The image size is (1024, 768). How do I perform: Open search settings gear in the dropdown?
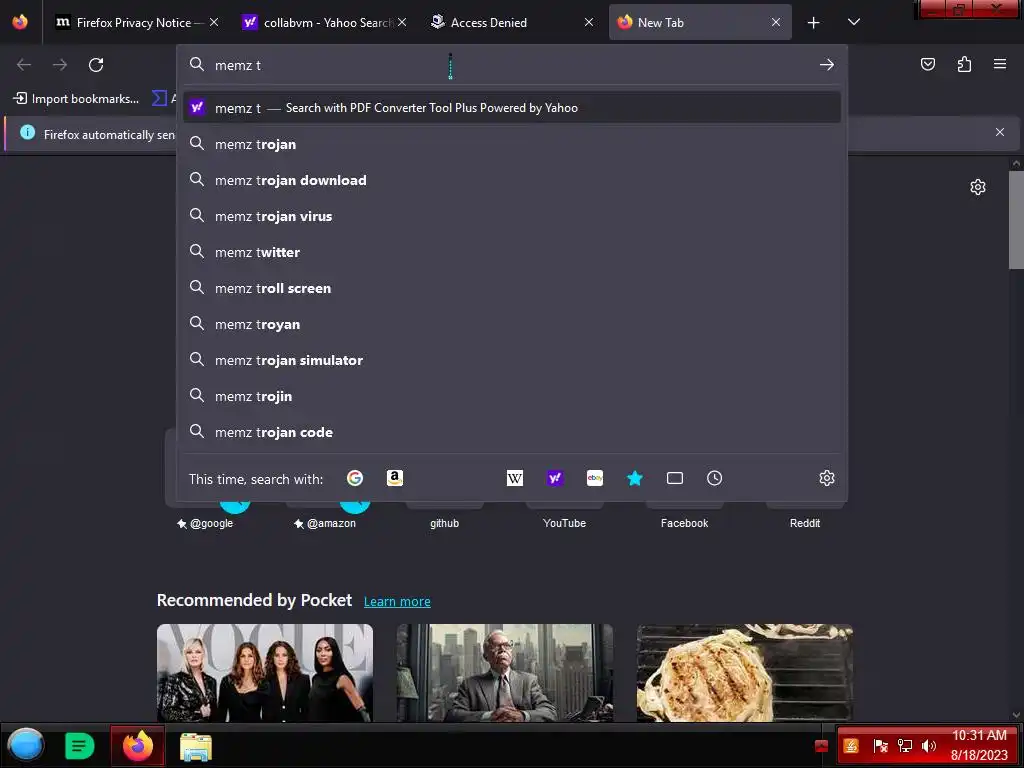827,478
